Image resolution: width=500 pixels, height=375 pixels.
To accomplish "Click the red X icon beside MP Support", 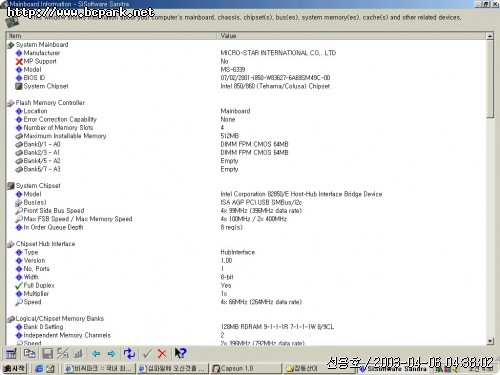I will coord(19,62).
